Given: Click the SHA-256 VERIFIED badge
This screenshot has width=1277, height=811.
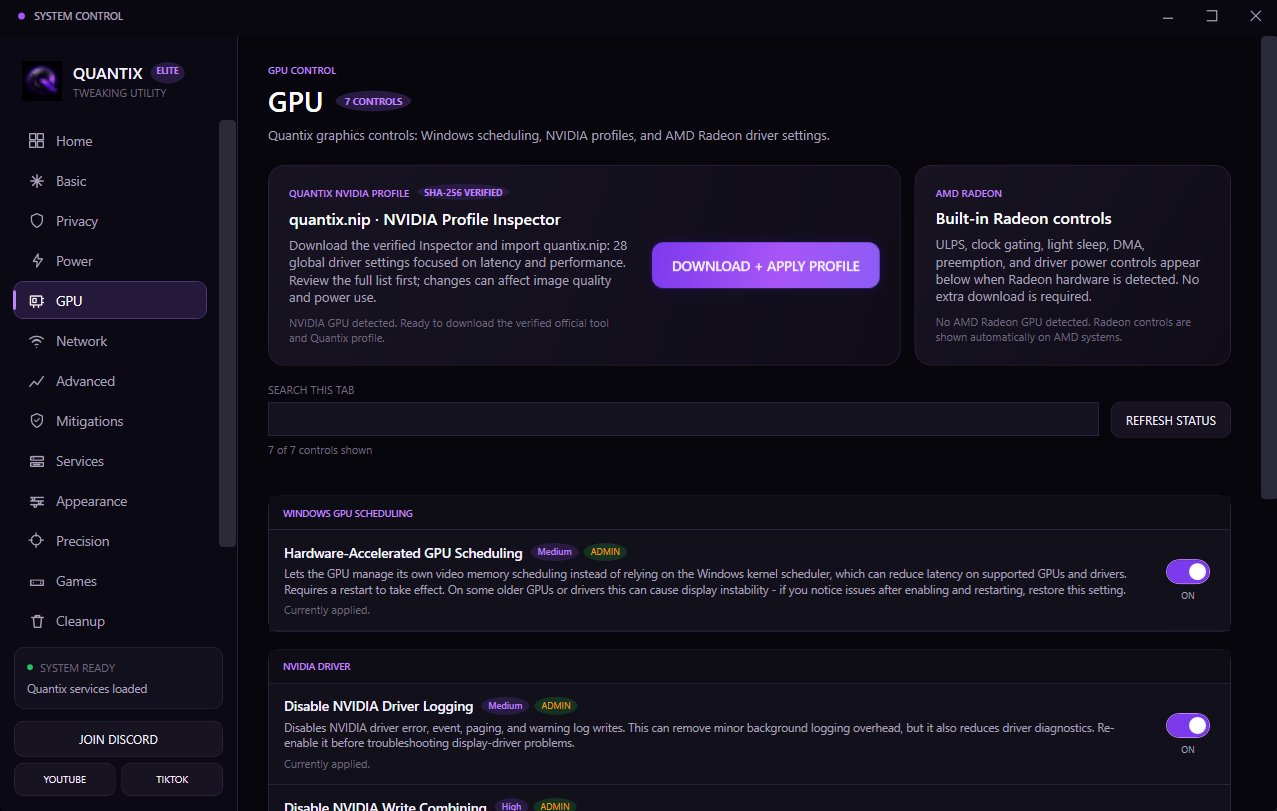Looking at the screenshot, I should (x=463, y=192).
